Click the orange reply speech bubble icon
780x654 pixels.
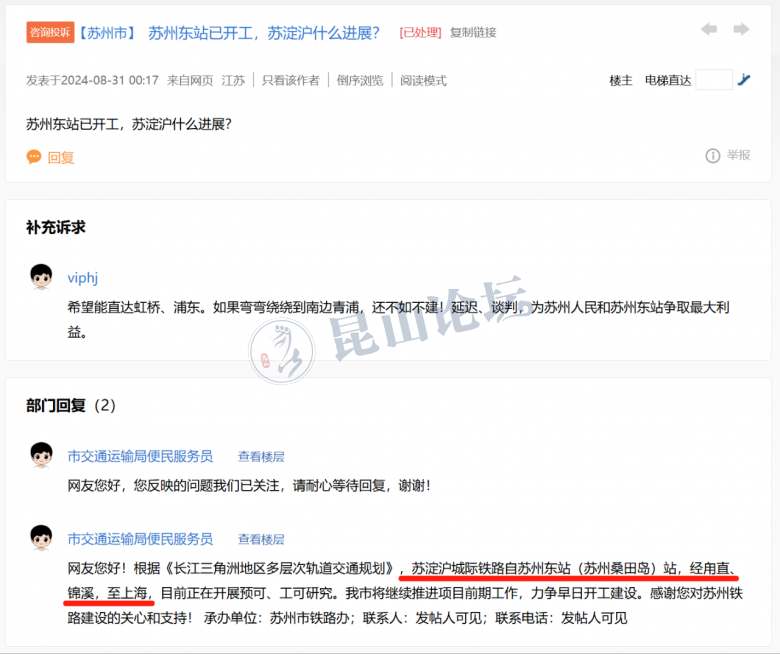click(34, 157)
